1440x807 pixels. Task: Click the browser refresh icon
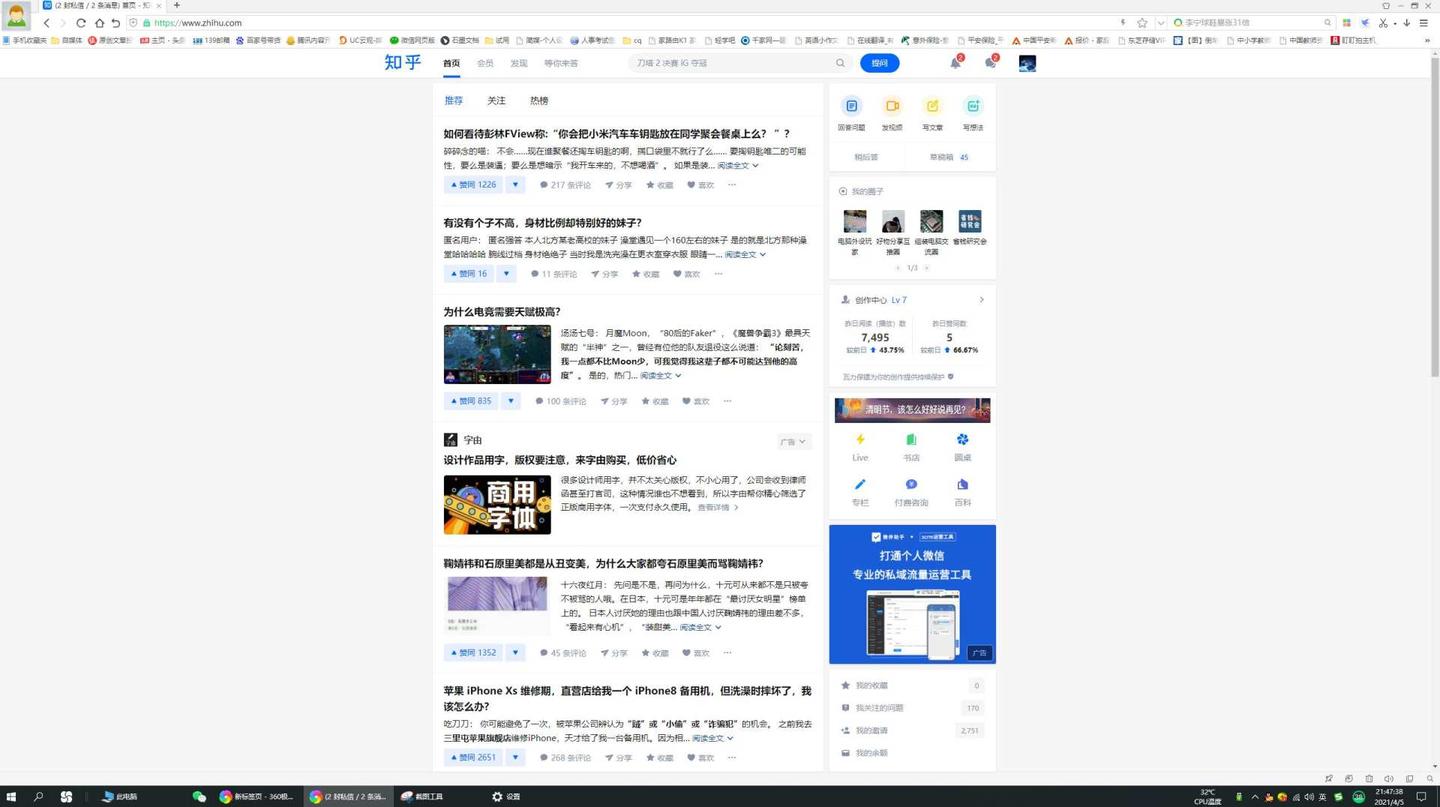click(x=81, y=23)
